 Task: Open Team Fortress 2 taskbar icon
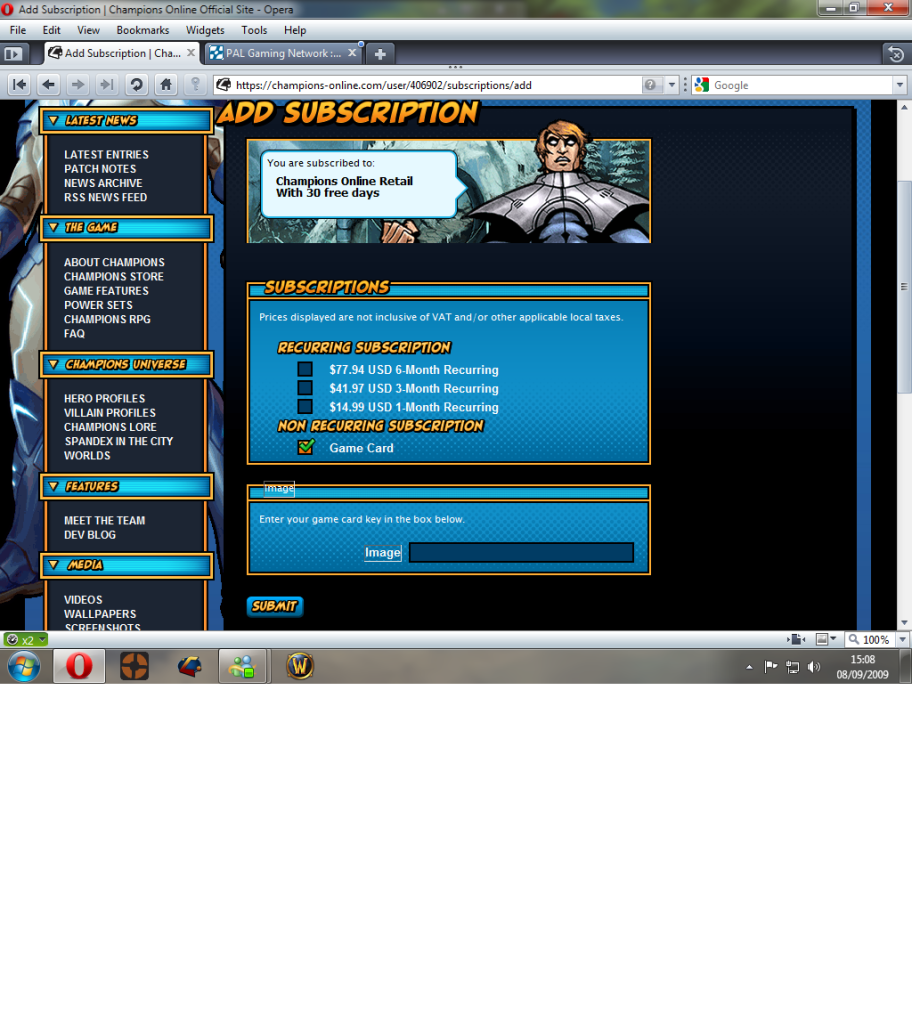134,666
